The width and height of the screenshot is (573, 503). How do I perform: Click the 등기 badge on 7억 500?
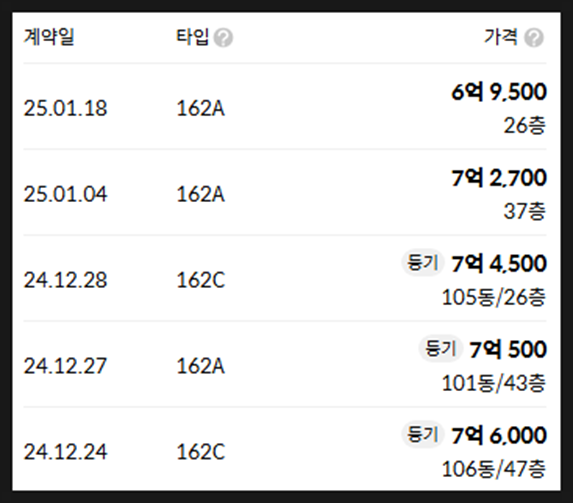(x=440, y=348)
